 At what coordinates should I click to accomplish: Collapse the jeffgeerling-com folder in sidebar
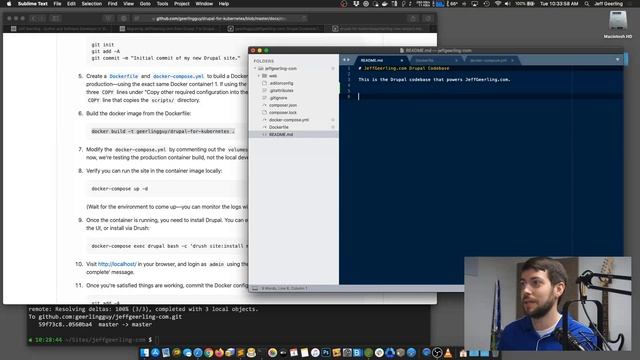[x=255, y=69]
